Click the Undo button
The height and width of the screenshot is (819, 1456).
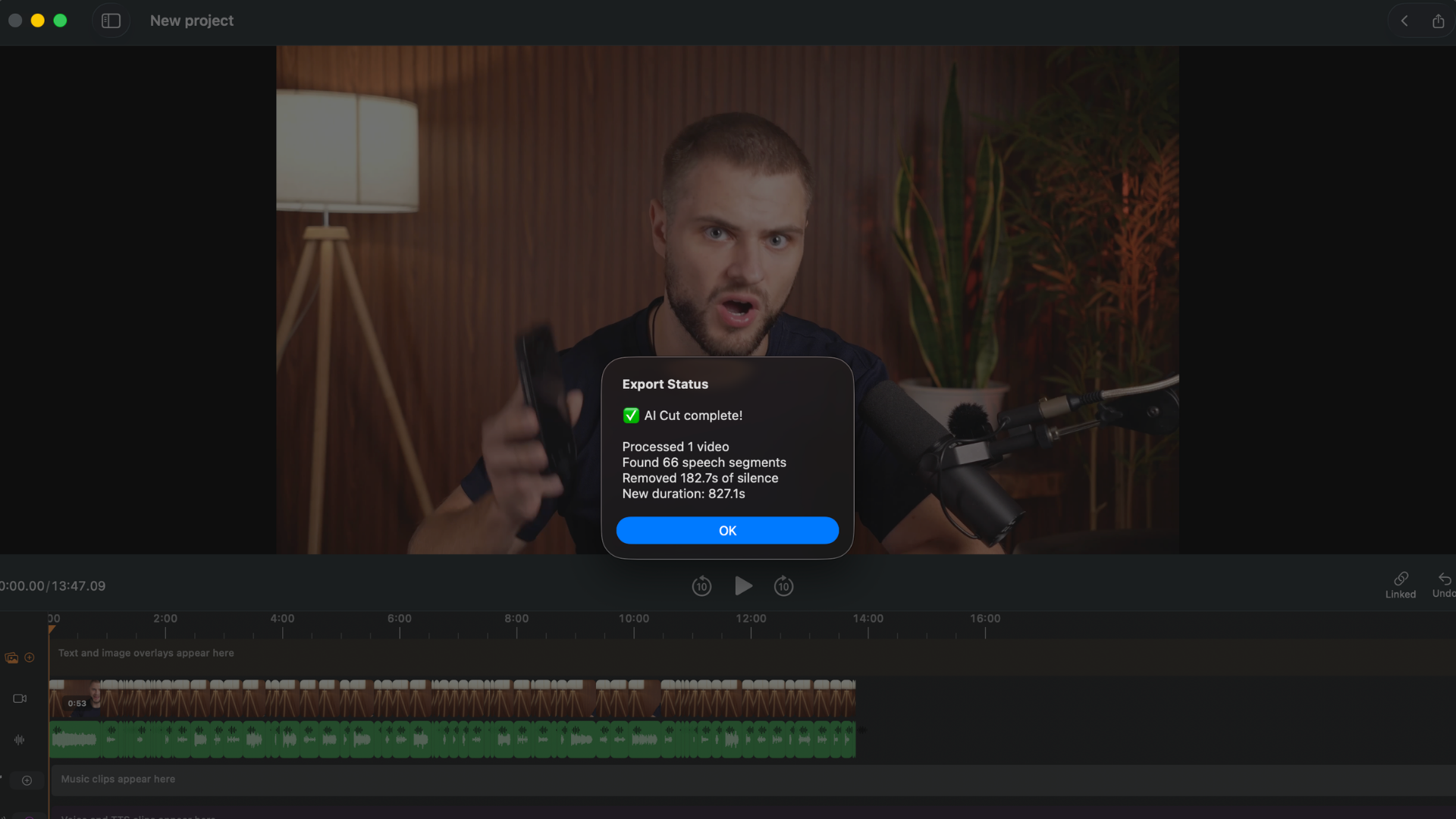(1443, 585)
